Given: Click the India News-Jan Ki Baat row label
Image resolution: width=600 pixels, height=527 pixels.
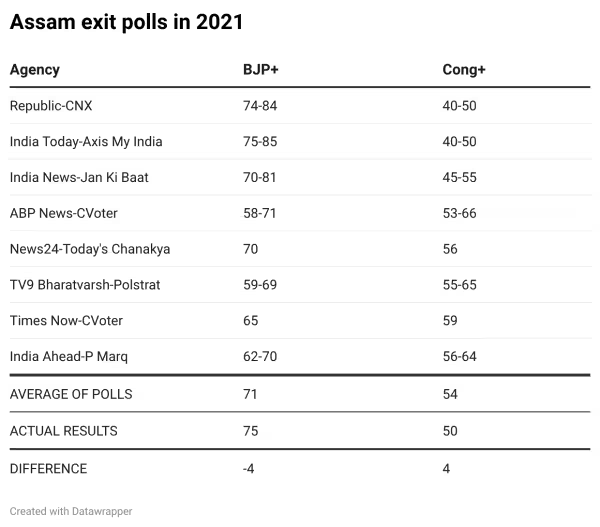Looking at the screenshot, I should click(x=79, y=177).
